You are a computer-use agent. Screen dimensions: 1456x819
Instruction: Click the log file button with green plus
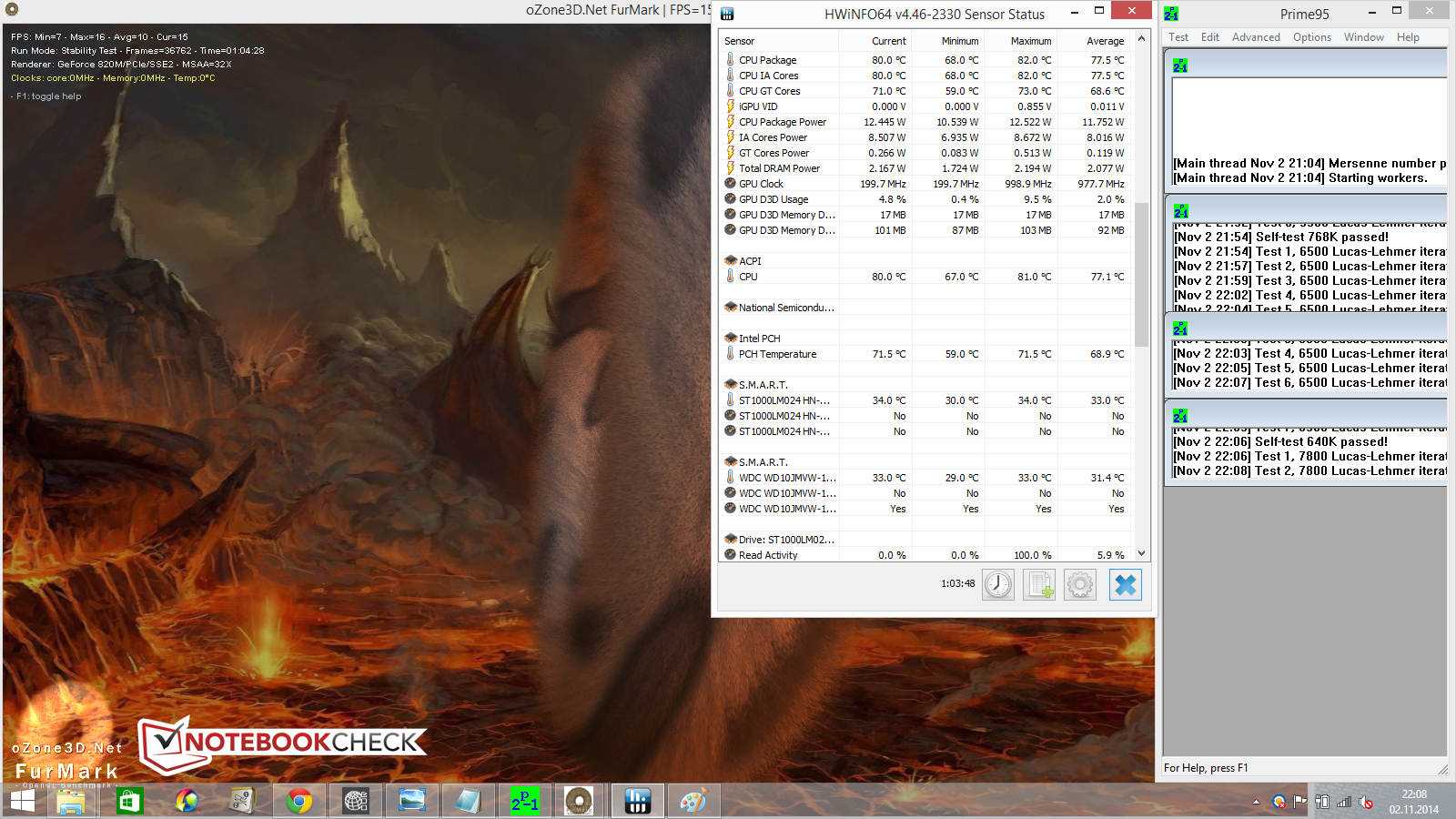tap(1039, 584)
